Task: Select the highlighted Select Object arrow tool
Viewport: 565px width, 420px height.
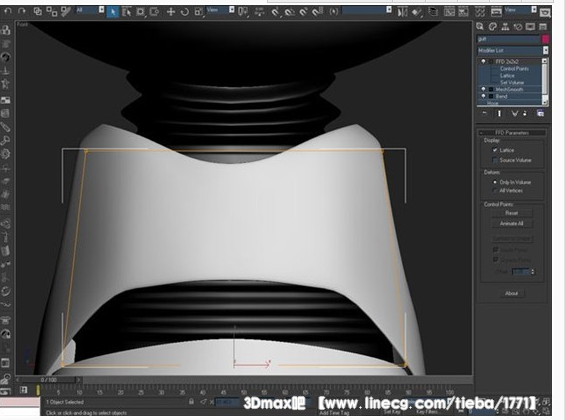Action: (x=113, y=12)
